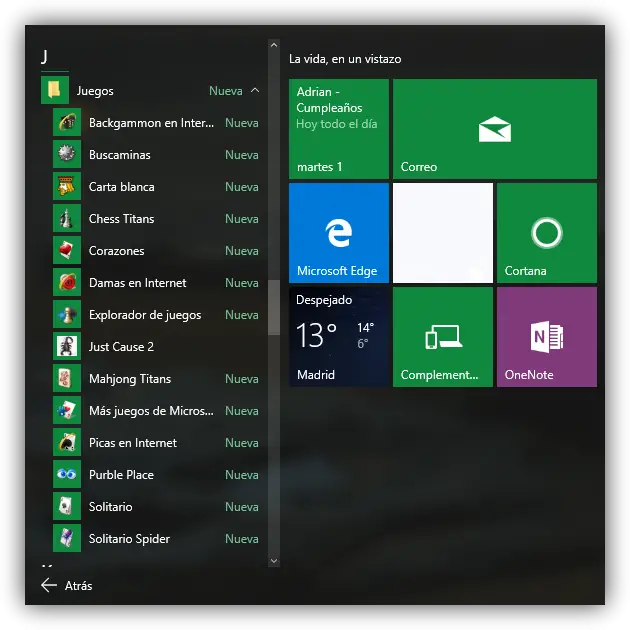Viewport: 630px width, 630px height.
Task: Open the OneNote tile
Action: tap(546, 337)
